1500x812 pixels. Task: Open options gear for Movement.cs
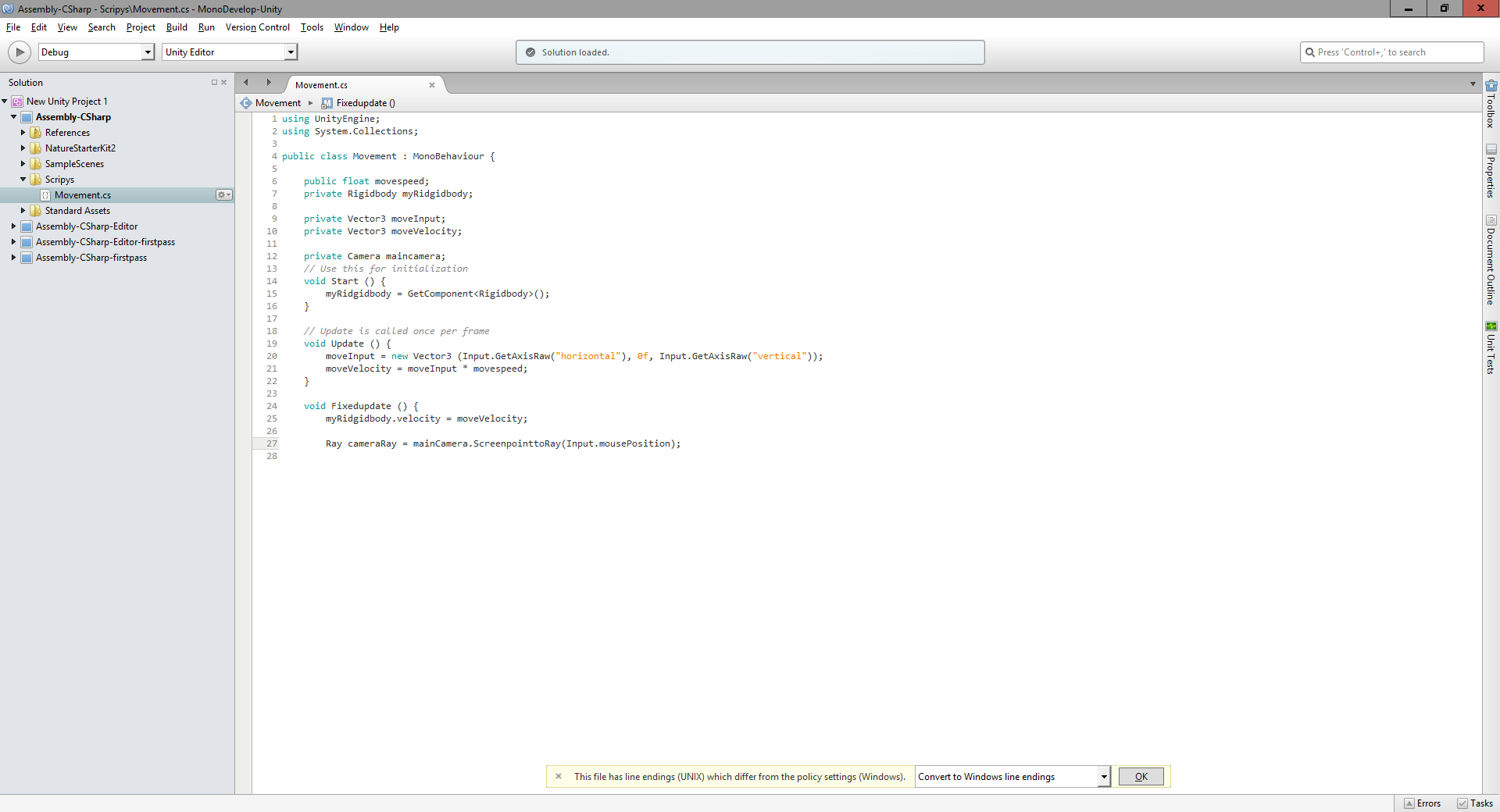pyautogui.click(x=224, y=195)
